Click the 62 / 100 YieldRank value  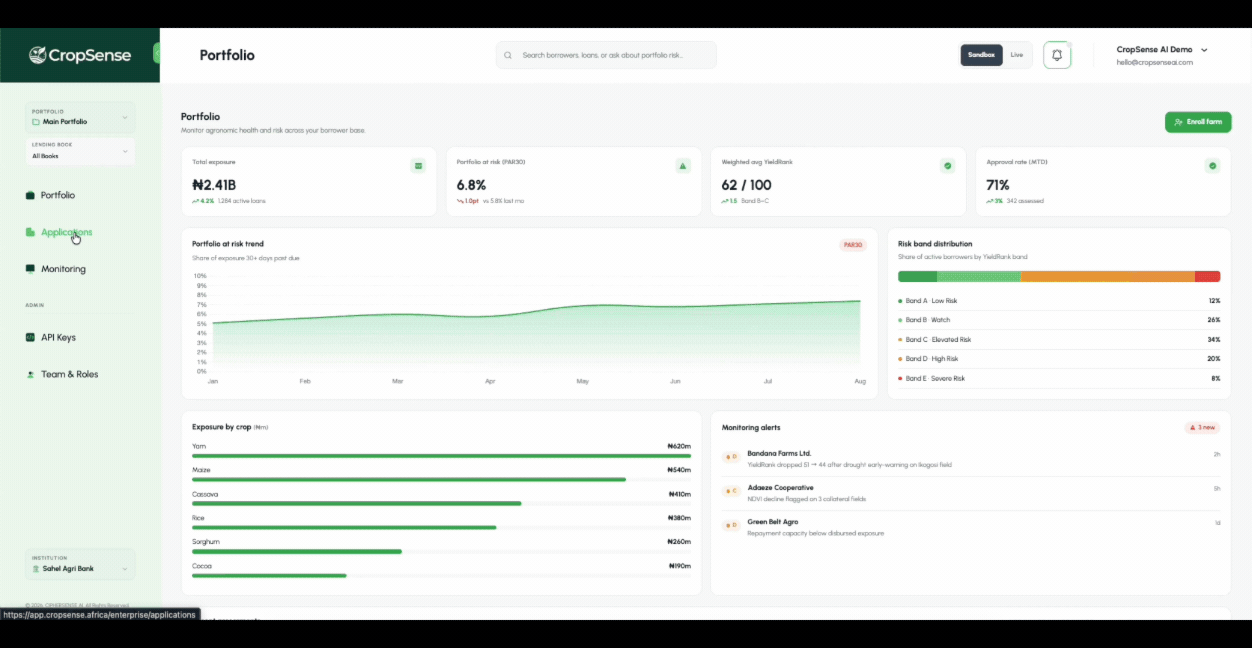point(746,185)
